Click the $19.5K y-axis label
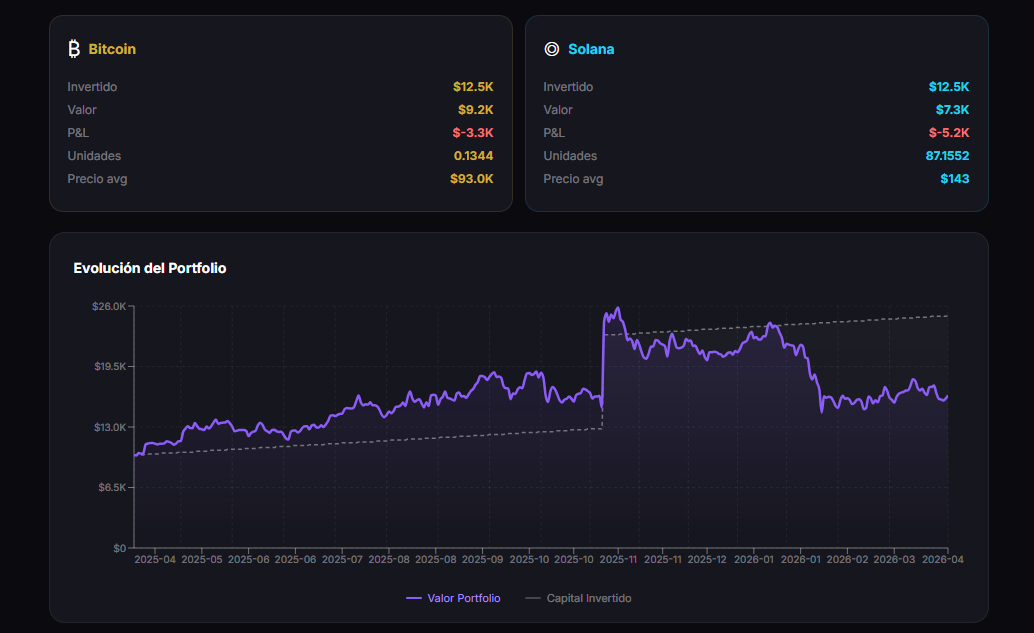Image resolution: width=1034 pixels, height=633 pixels. 109,366
